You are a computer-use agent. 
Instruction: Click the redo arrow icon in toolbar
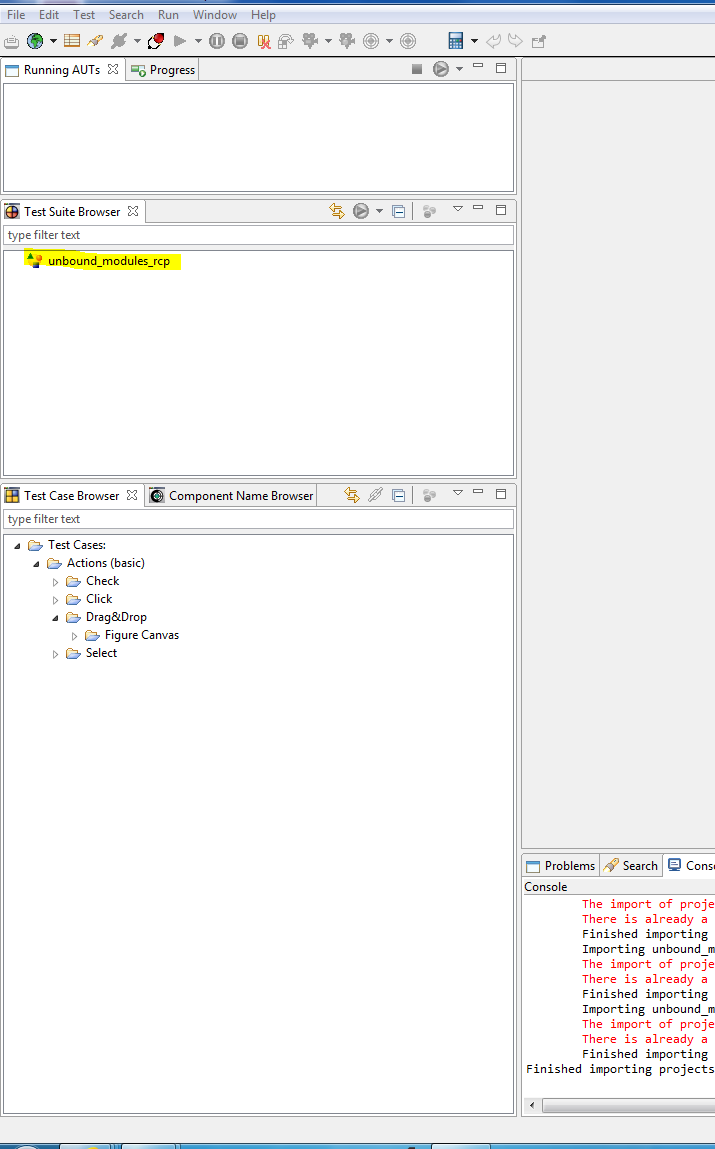coord(516,41)
